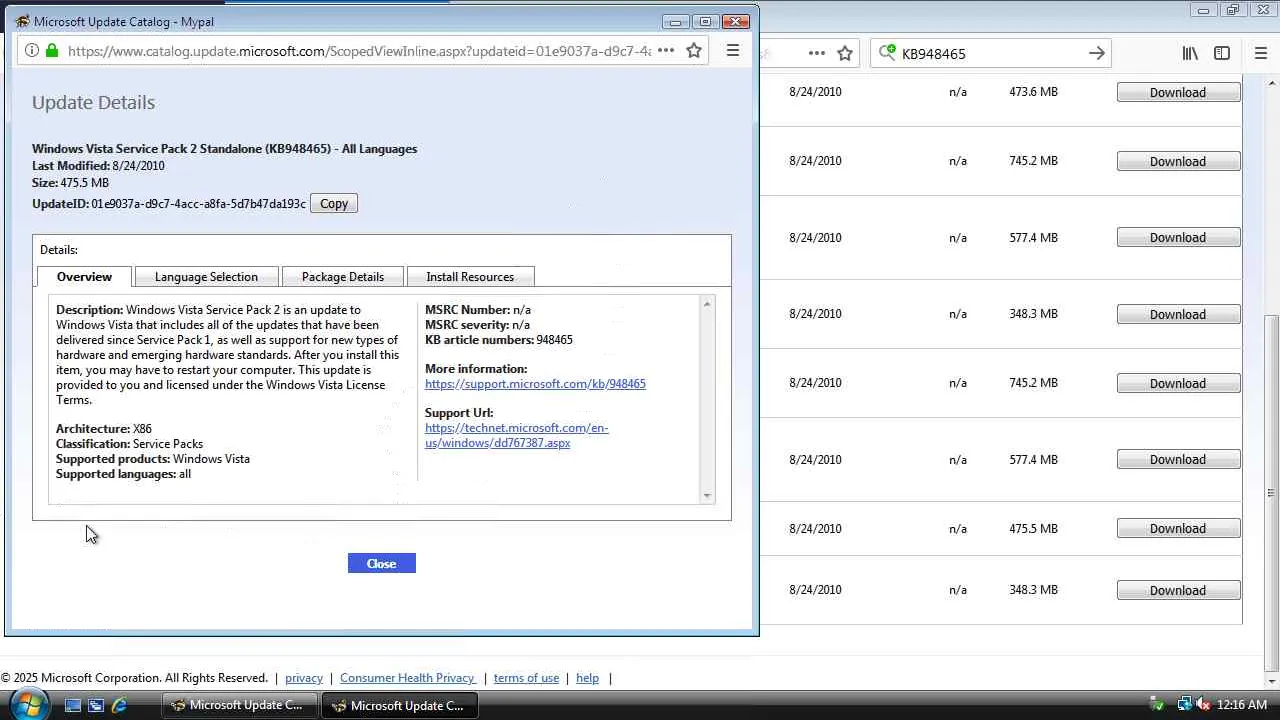
Task: Open the main menu of the background browser window
Action: point(1261,54)
